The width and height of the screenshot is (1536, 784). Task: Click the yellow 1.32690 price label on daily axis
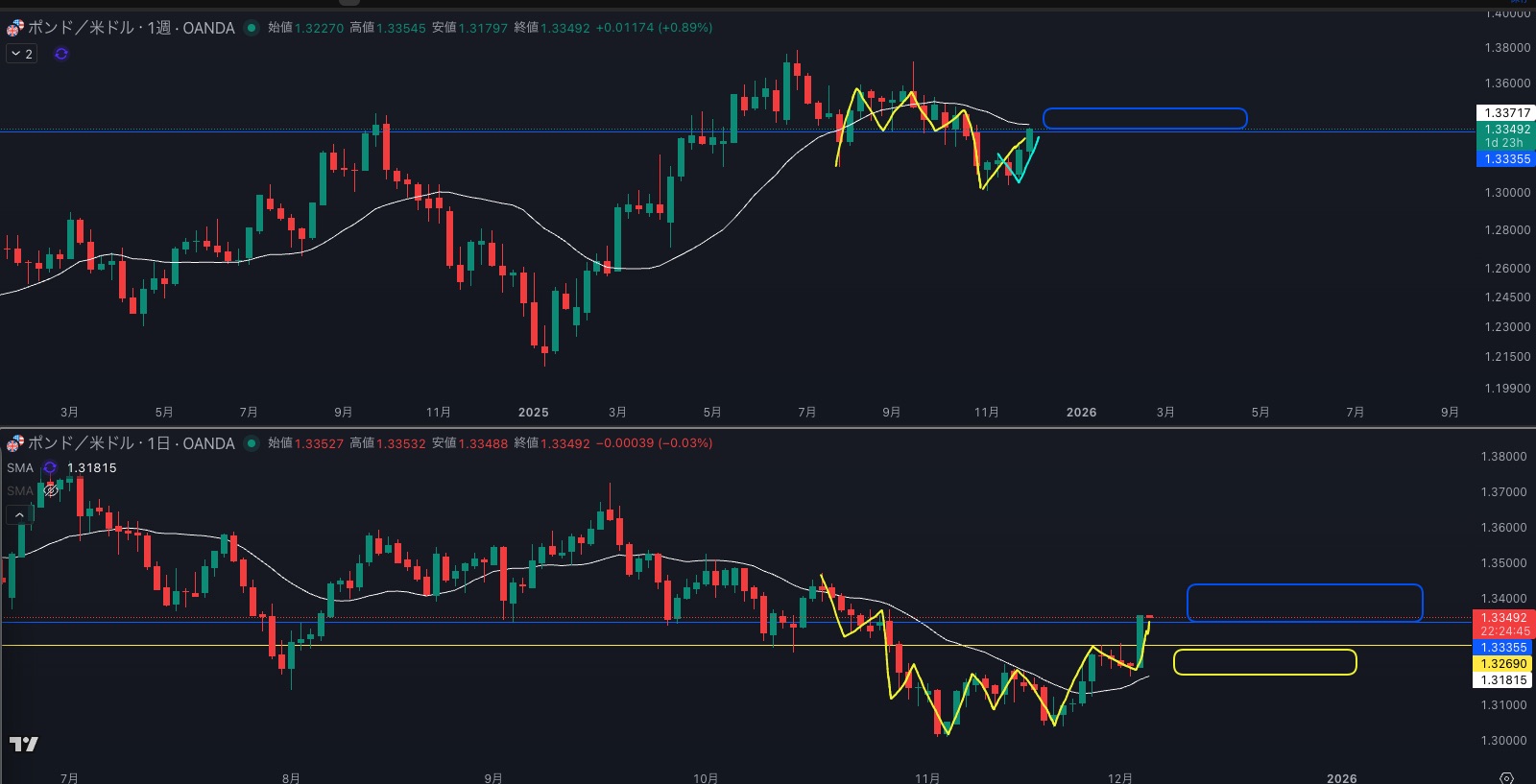[1503, 664]
